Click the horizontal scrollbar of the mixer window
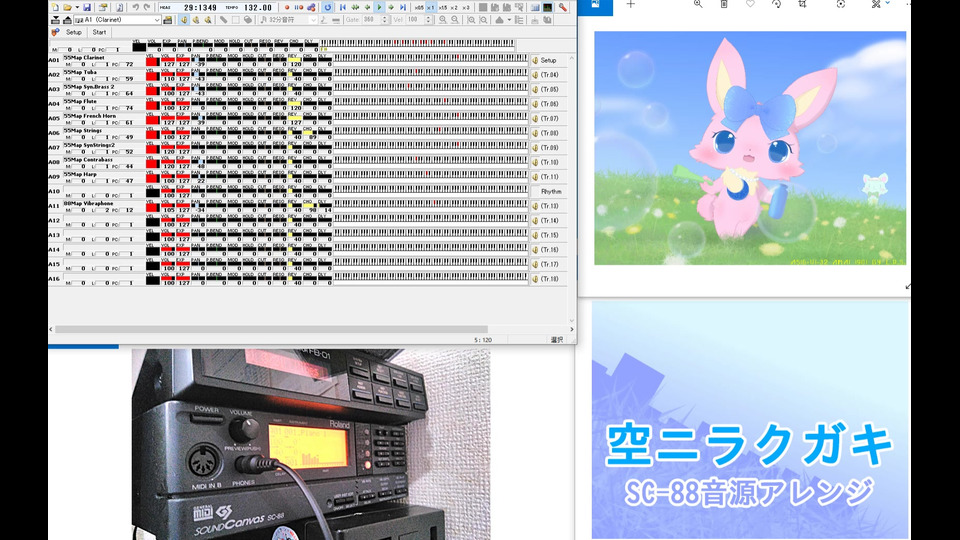The height and width of the screenshot is (540, 960). (x=272, y=329)
